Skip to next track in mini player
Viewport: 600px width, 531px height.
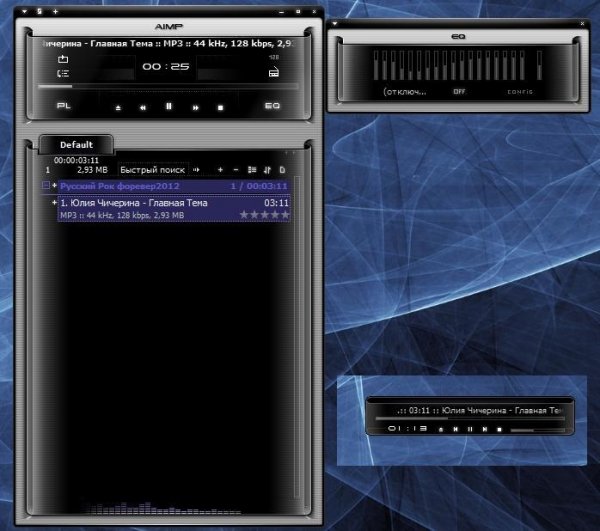pos(485,429)
